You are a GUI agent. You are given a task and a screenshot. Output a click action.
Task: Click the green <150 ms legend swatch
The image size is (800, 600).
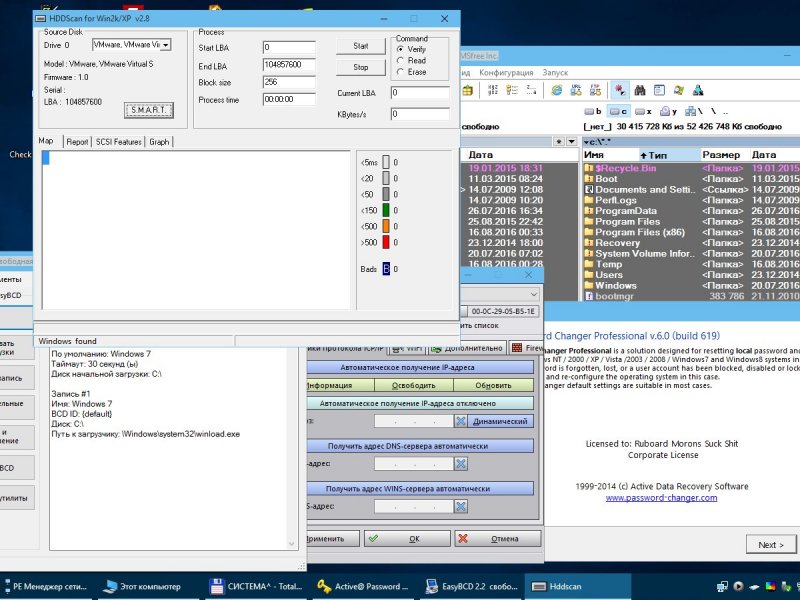click(386, 210)
